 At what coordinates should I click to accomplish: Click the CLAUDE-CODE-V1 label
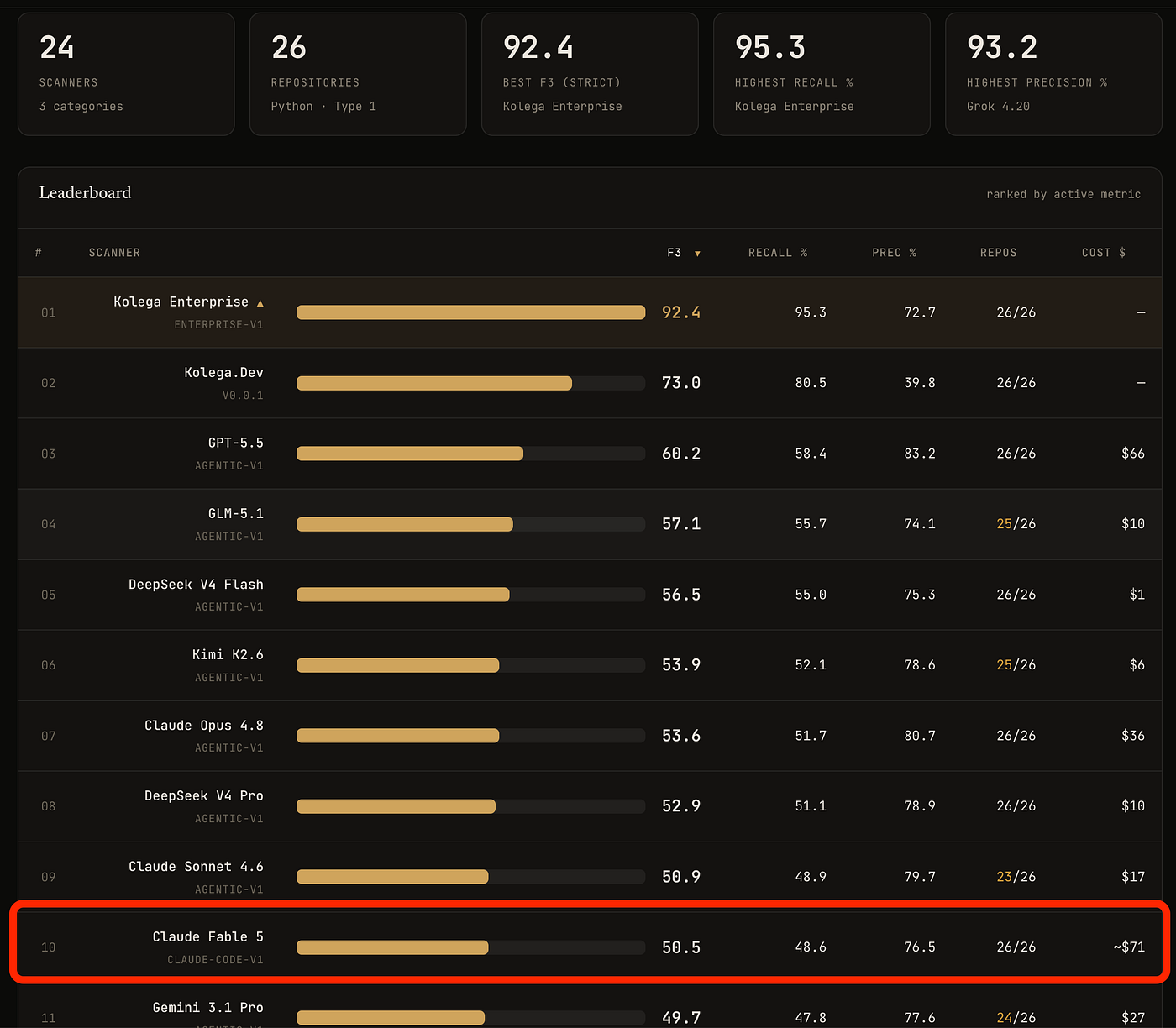tap(215, 960)
